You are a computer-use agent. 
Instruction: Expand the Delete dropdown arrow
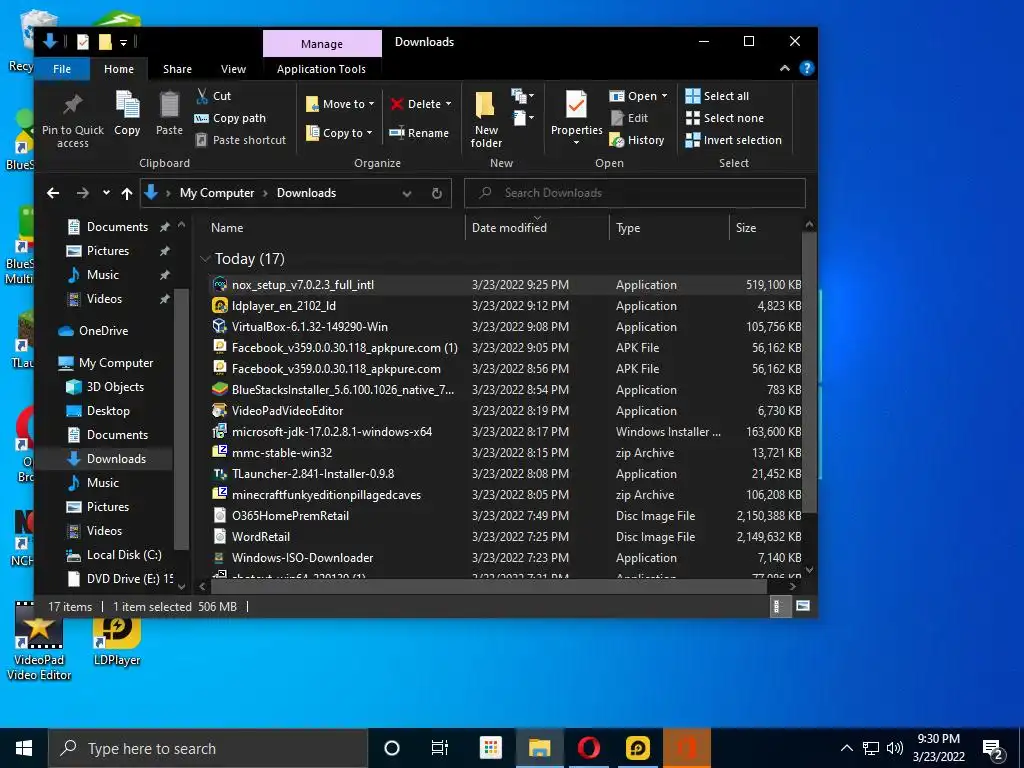tap(449, 104)
